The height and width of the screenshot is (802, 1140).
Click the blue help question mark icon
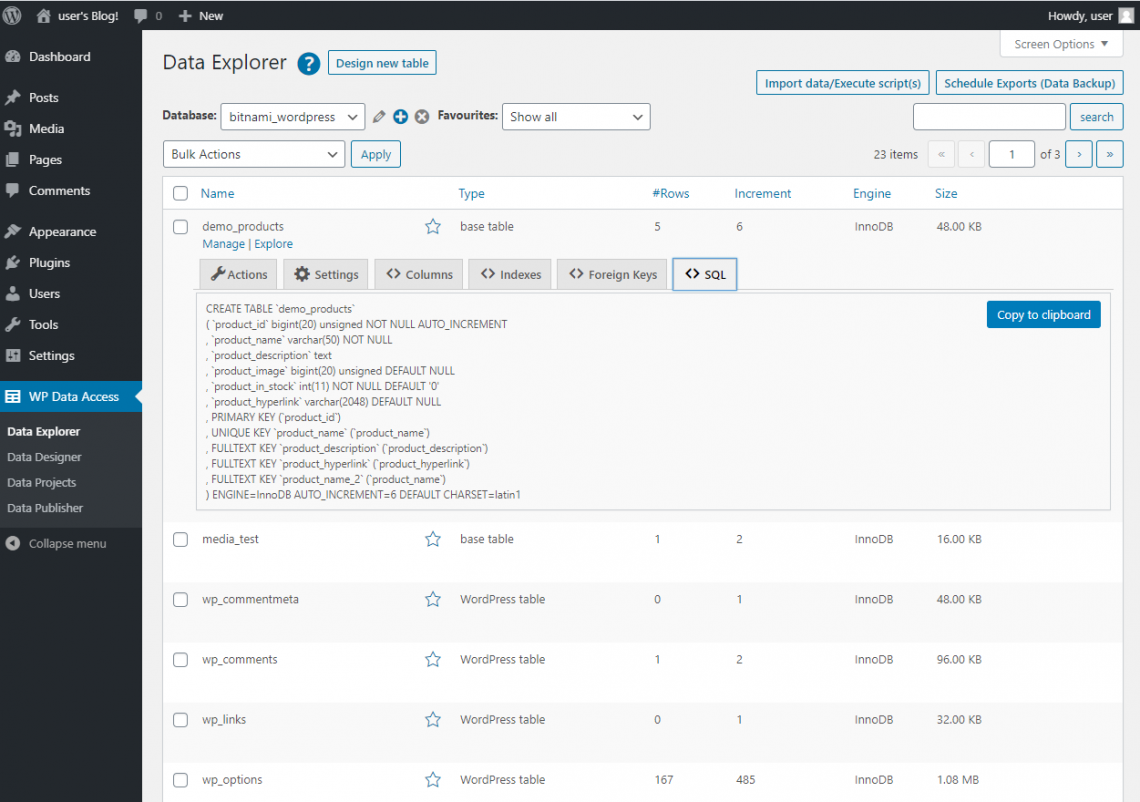point(308,64)
